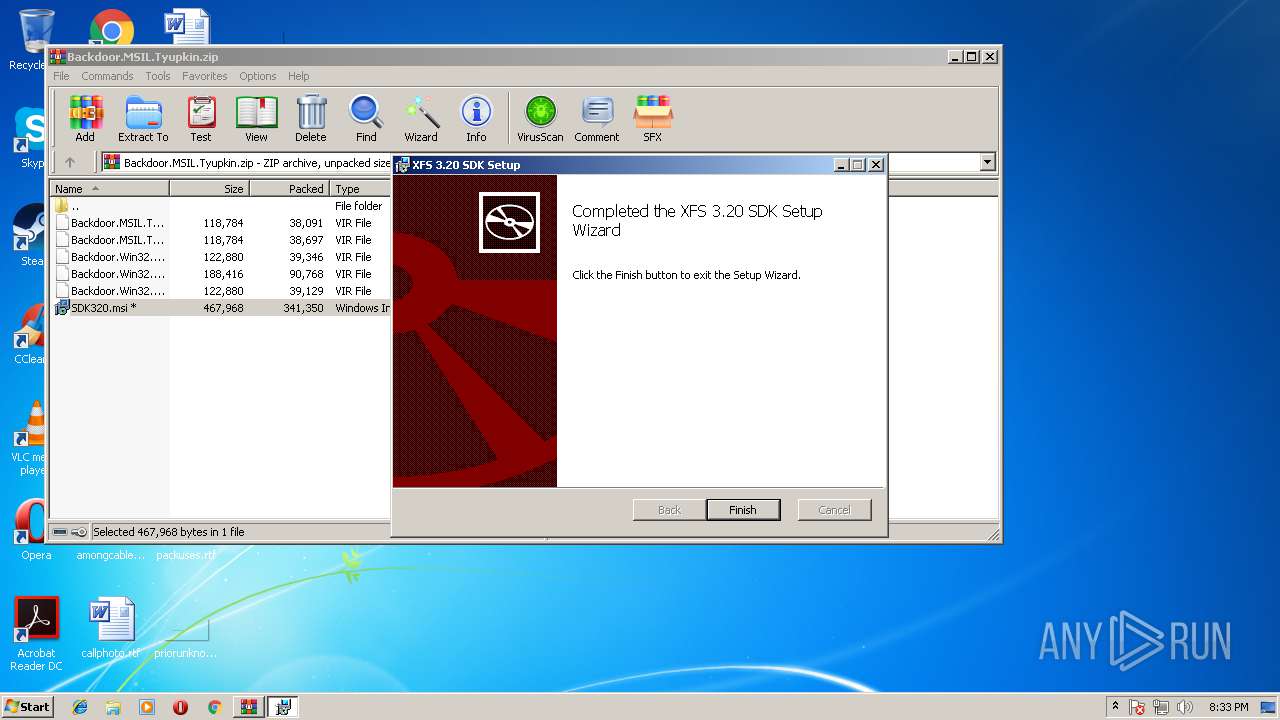Open the Favorites menu

point(205,76)
